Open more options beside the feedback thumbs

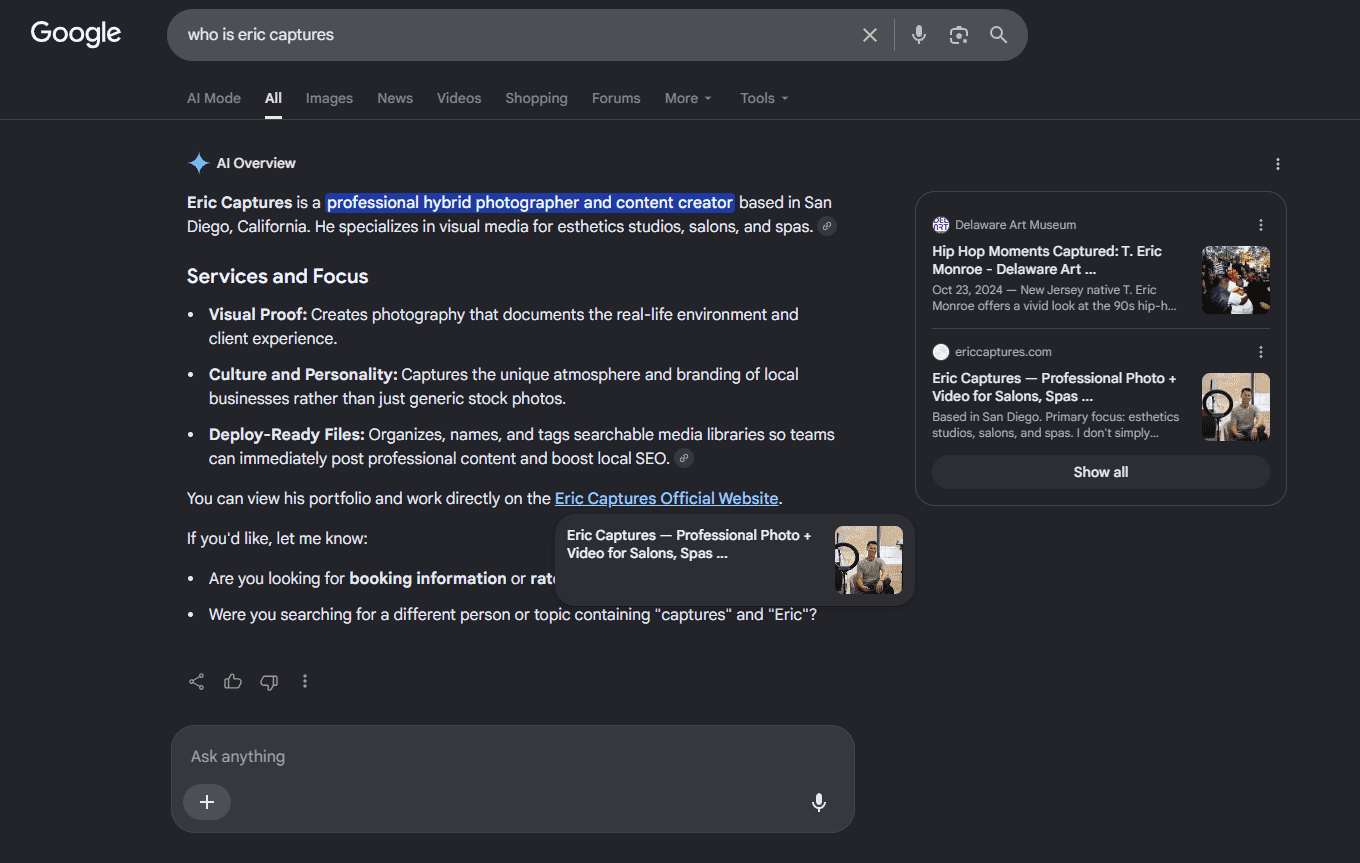point(305,682)
